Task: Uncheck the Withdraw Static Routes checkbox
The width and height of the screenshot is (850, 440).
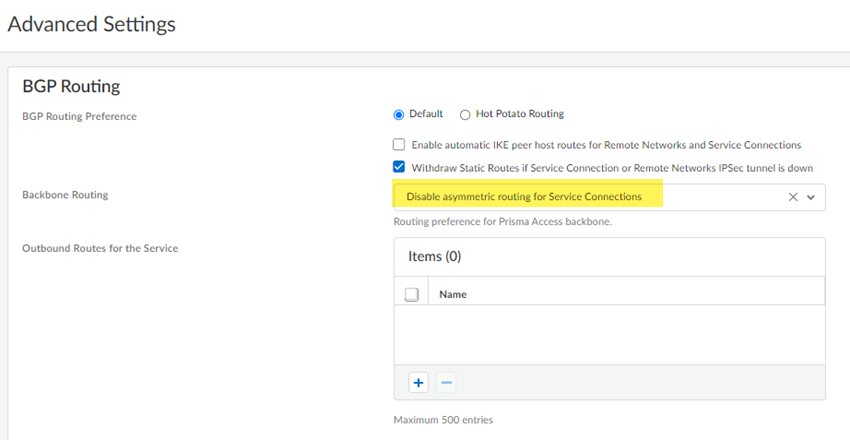Action: (399, 167)
